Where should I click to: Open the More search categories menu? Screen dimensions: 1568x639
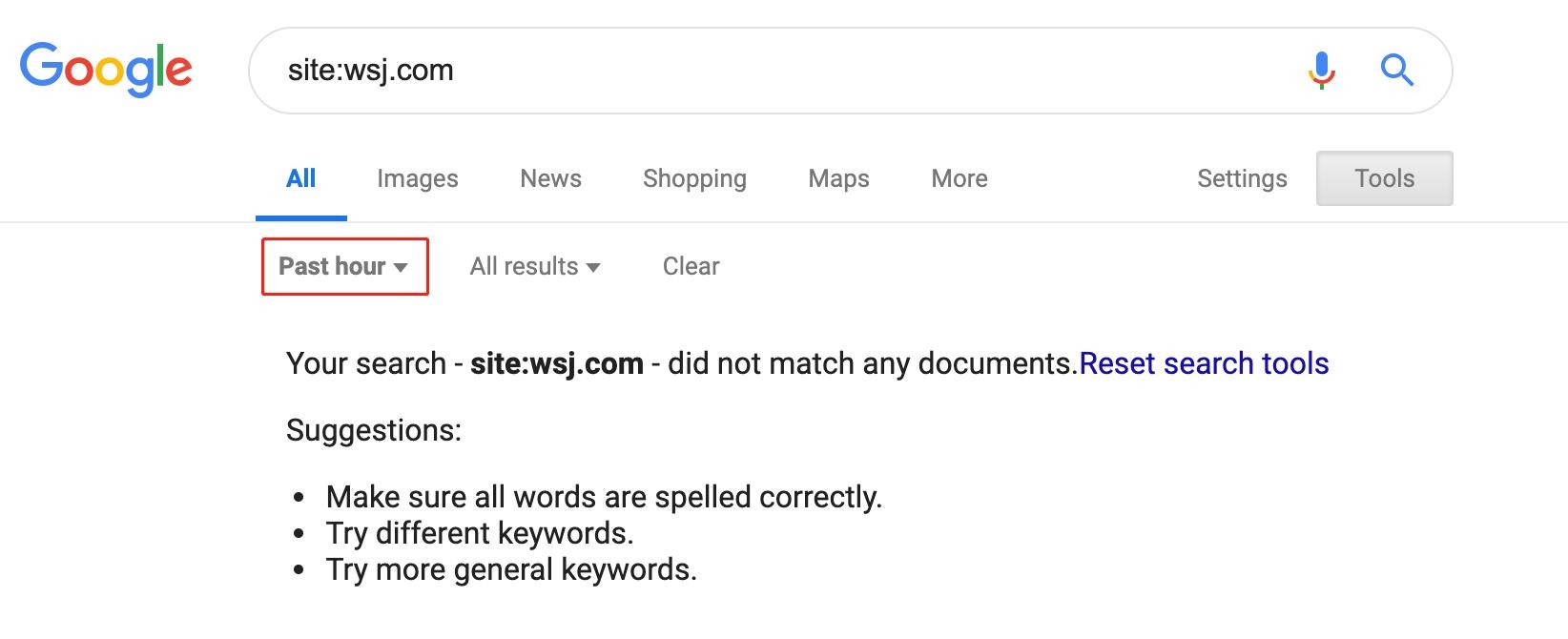click(959, 178)
